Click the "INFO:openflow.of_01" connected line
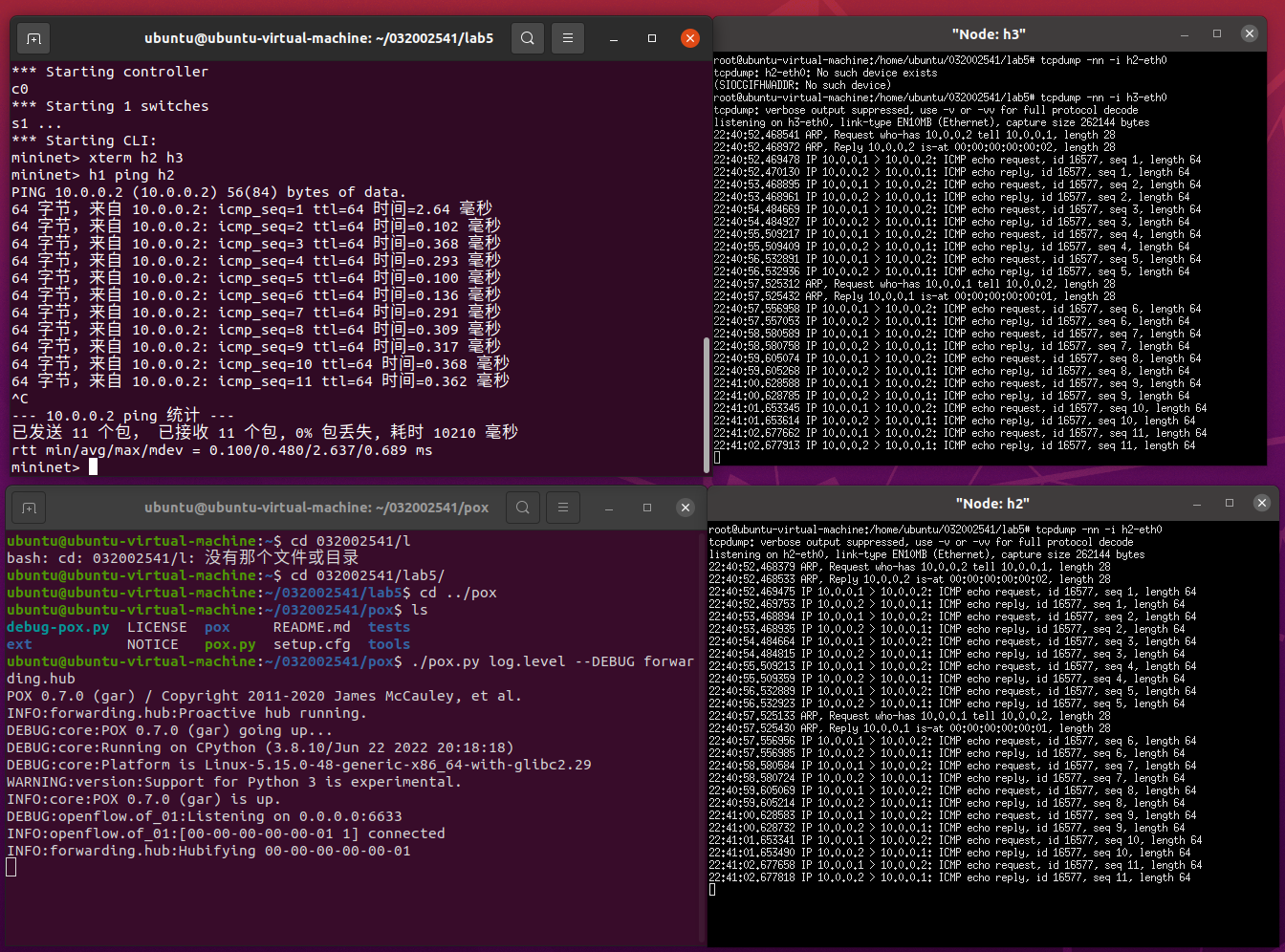 tap(226, 833)
